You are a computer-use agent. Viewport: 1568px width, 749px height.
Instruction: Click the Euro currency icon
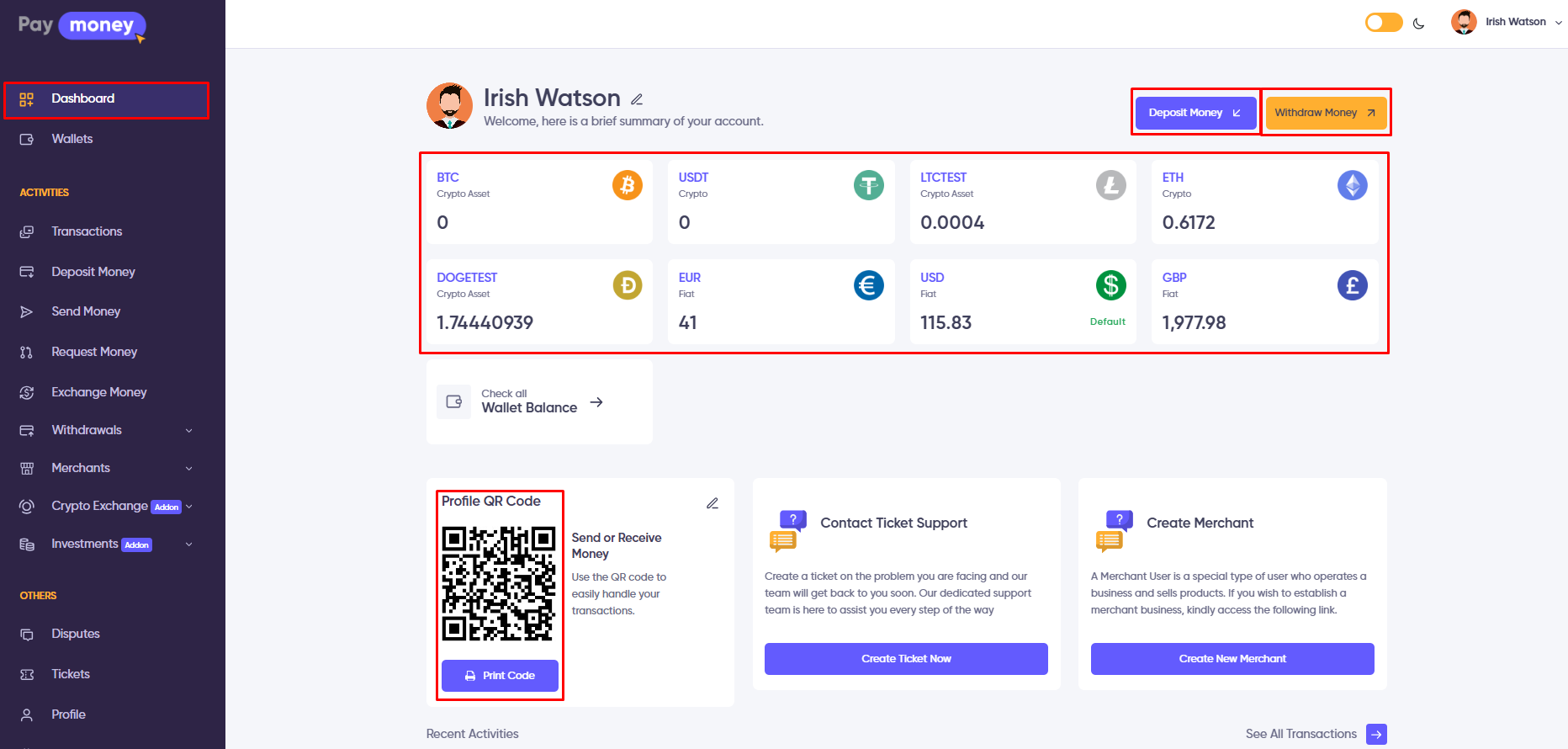click(x=868, y=285)
